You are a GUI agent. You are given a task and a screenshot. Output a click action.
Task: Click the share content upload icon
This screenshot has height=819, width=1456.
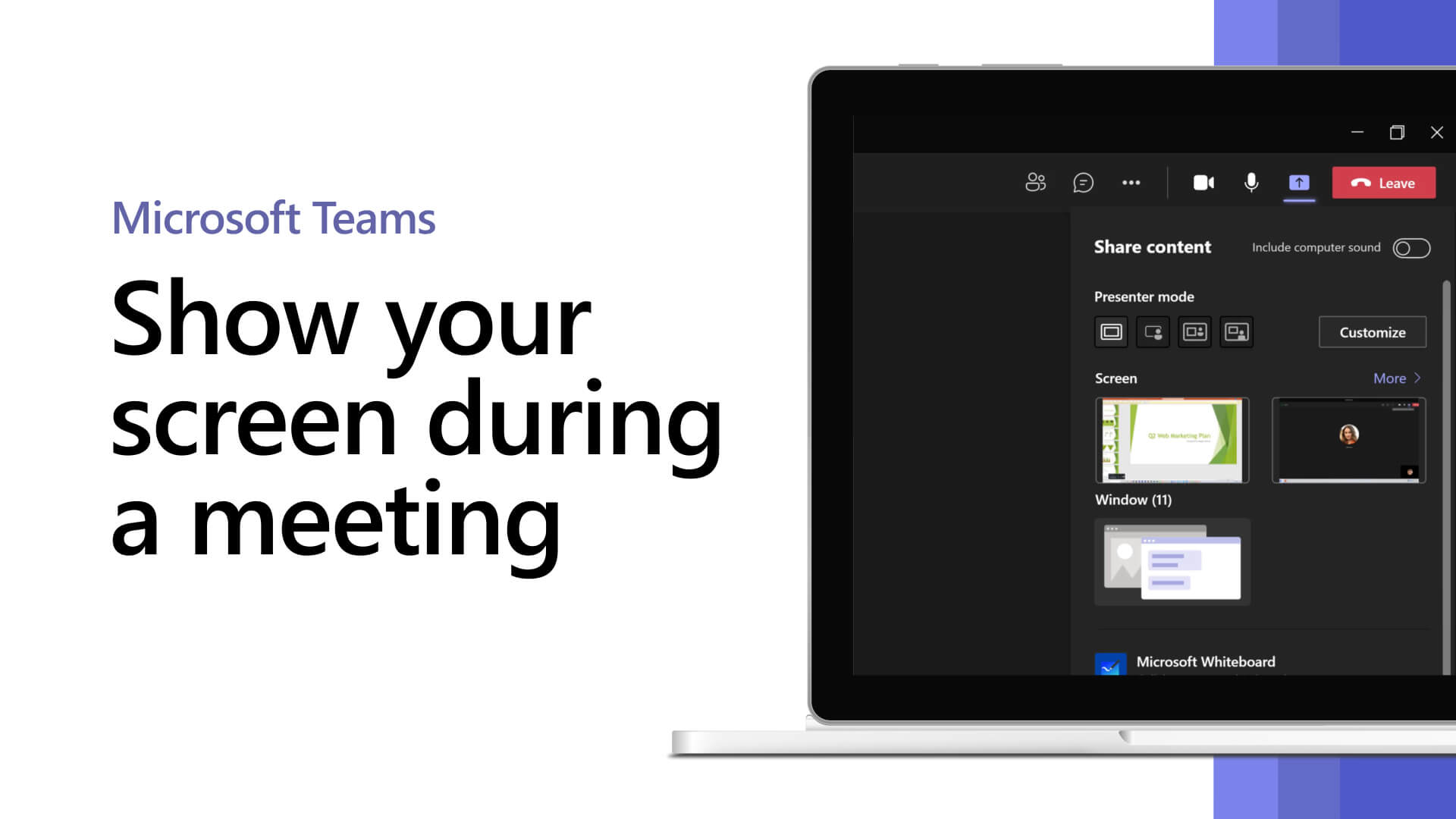tap(1298, 182)
